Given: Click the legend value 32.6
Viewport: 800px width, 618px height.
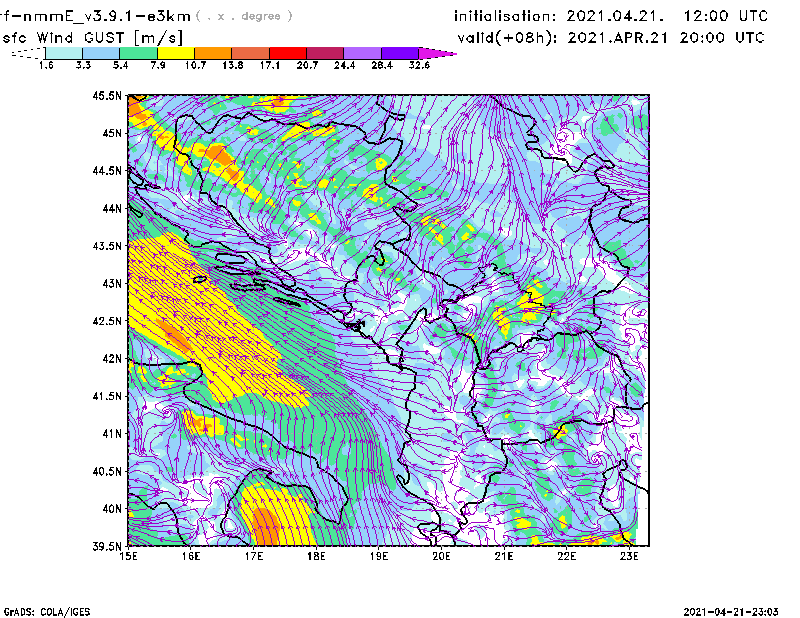Looking at the screenshot, I should (419, 65).
